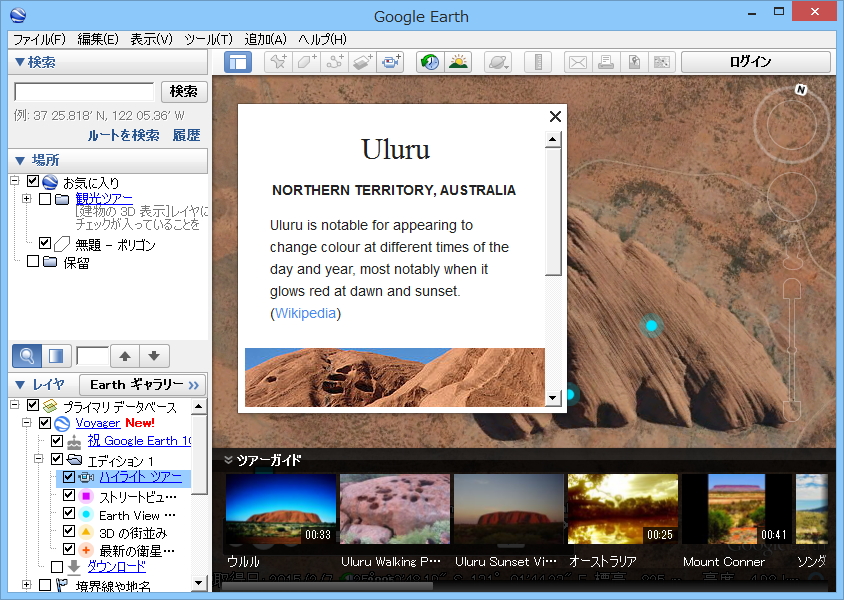Move item up with the up arrow button

125,356
